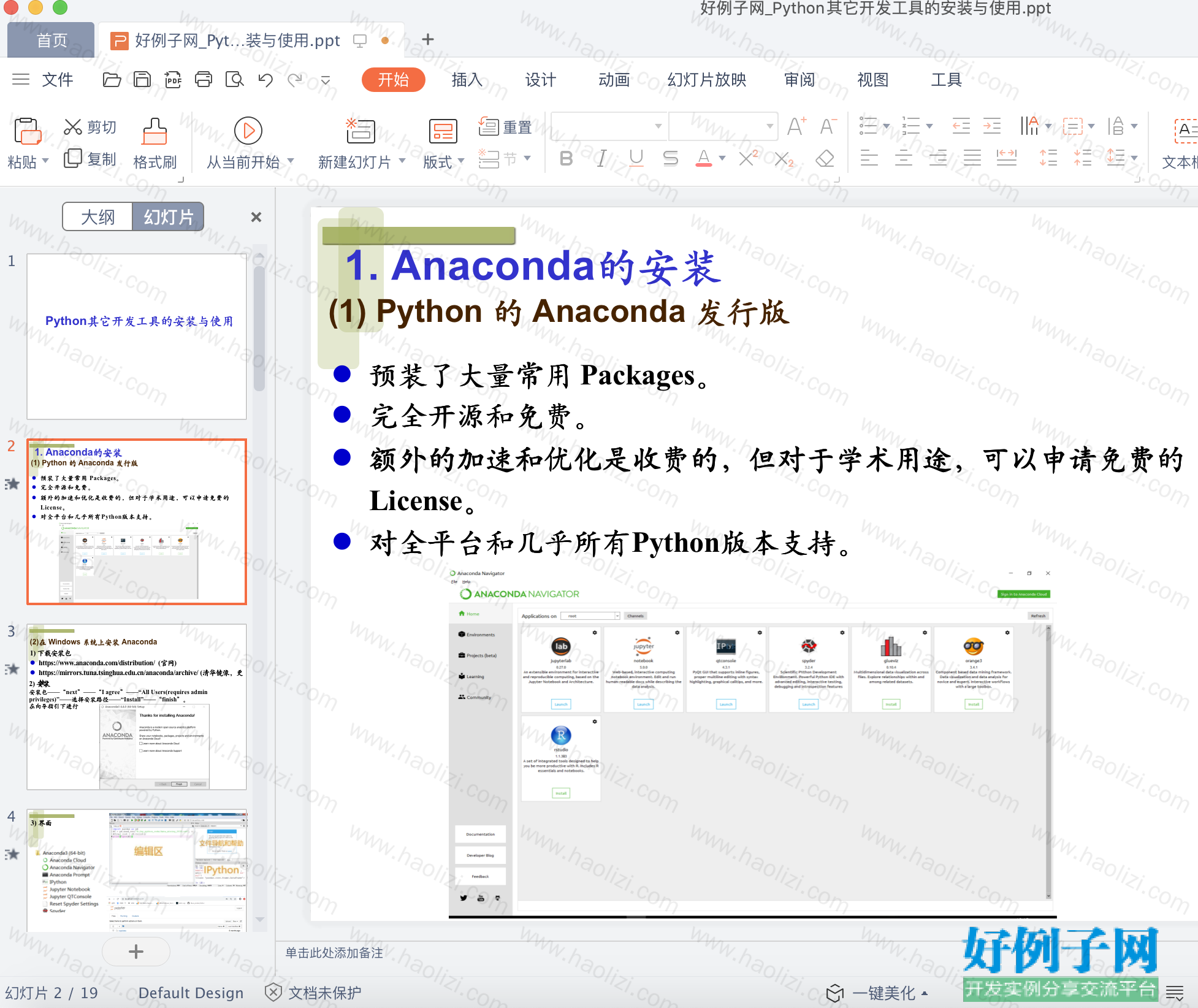Click the Save icon
This screenshot has height=1008, width=1198.
(142, 80)
